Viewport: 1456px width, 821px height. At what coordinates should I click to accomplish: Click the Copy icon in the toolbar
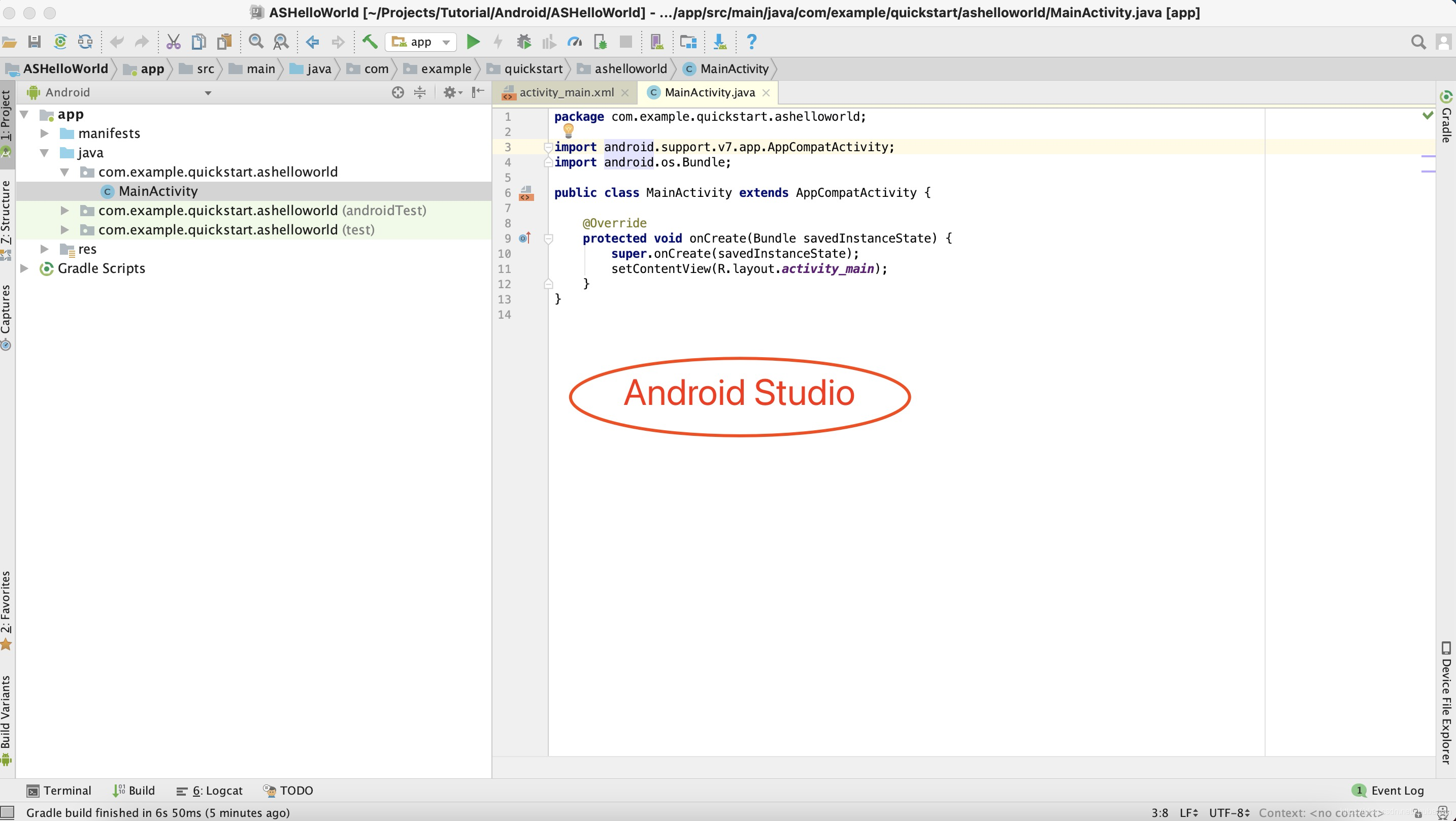pyautogui.click(x=198, y=42)
